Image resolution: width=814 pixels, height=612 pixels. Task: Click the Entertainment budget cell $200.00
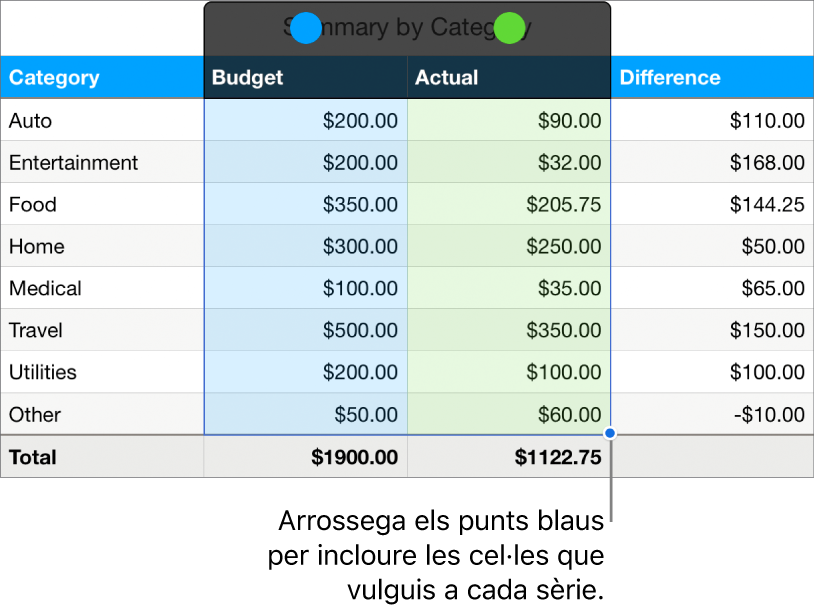[x=305, y=163]
